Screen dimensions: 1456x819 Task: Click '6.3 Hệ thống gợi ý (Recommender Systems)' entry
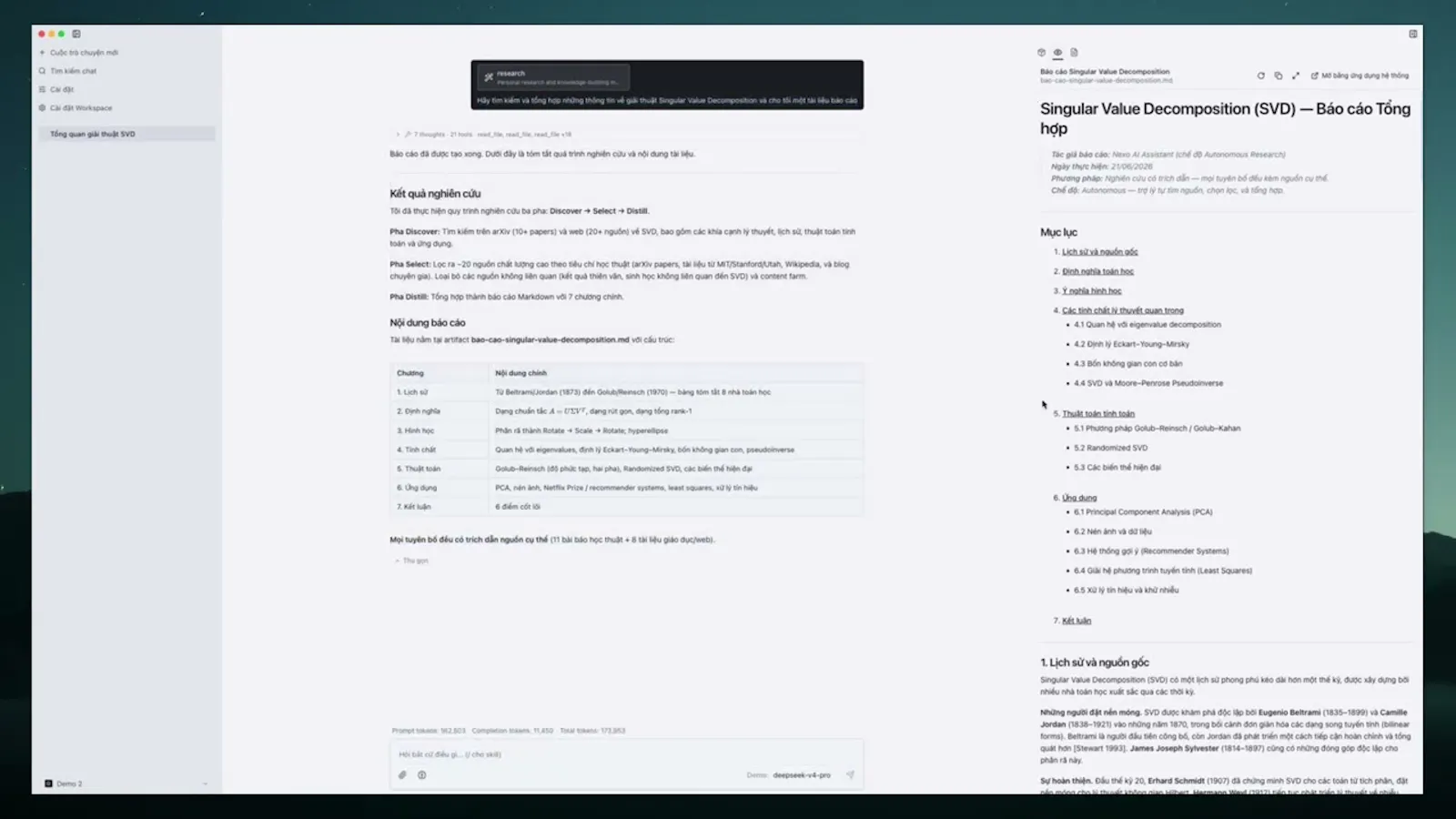click(x=1151, y=551)
